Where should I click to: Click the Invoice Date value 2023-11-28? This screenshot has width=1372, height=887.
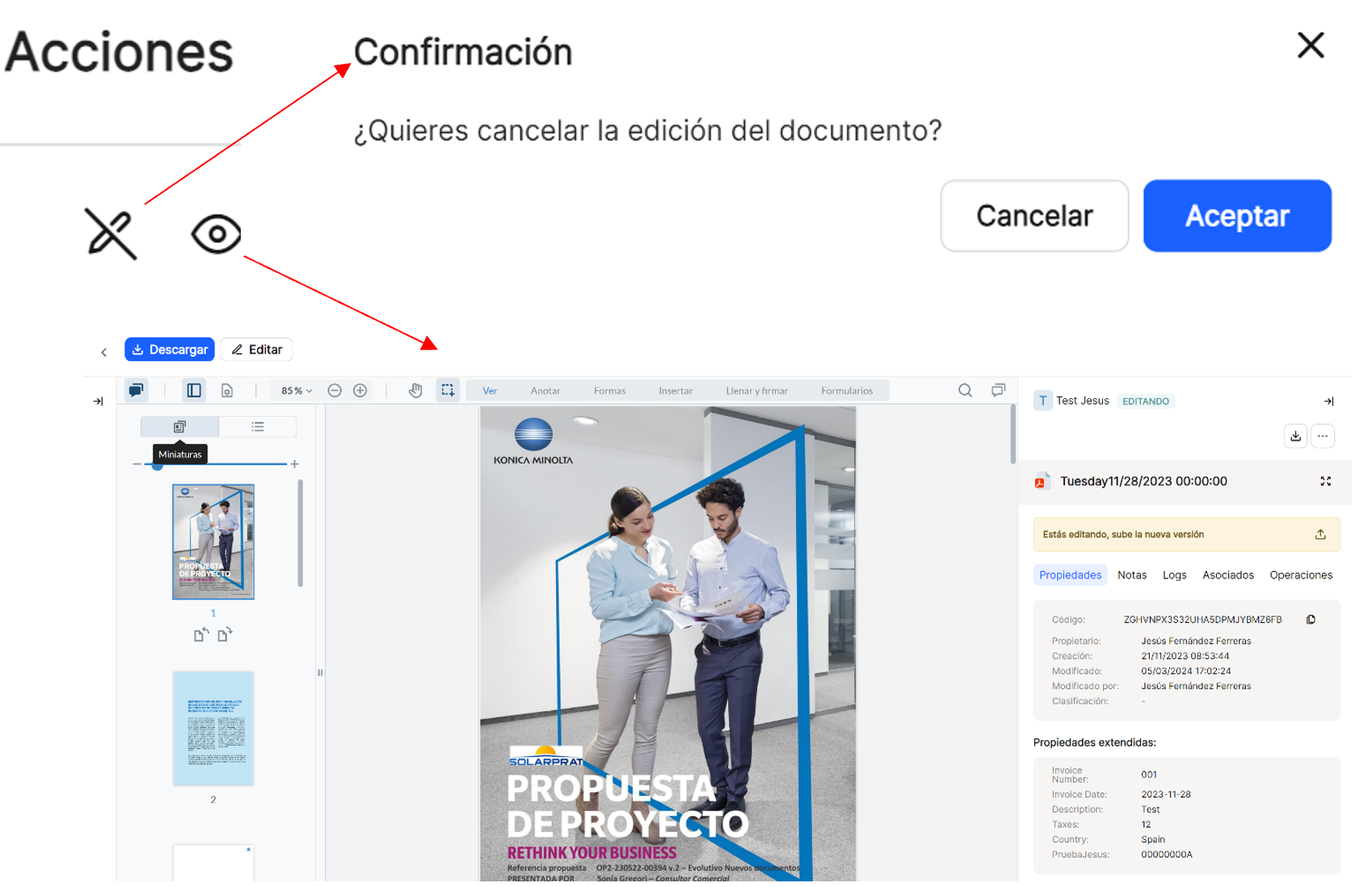[1165, 794]
